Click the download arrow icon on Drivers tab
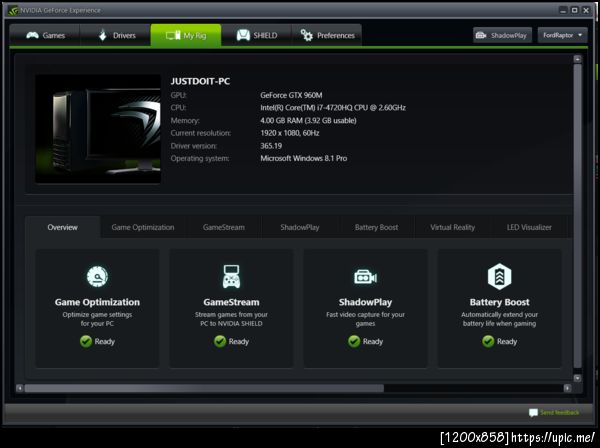Image resolution: width=600 pixels, height=448 pixels. click(x=103, y=35)
